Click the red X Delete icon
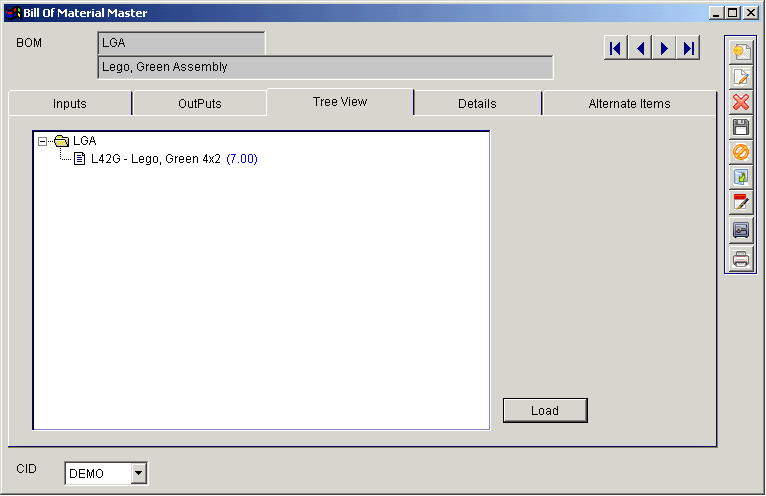The image size is (766, 496). tap(740, 102)
